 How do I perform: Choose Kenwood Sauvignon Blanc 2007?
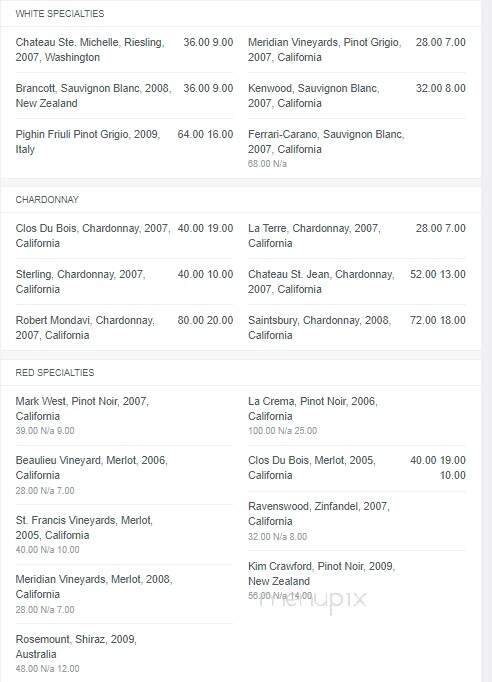click(x=357, y=96)
